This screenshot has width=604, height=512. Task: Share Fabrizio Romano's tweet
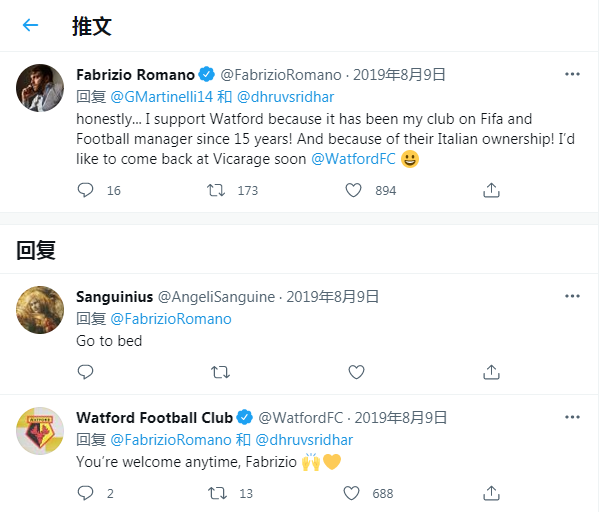coord(491,190)
